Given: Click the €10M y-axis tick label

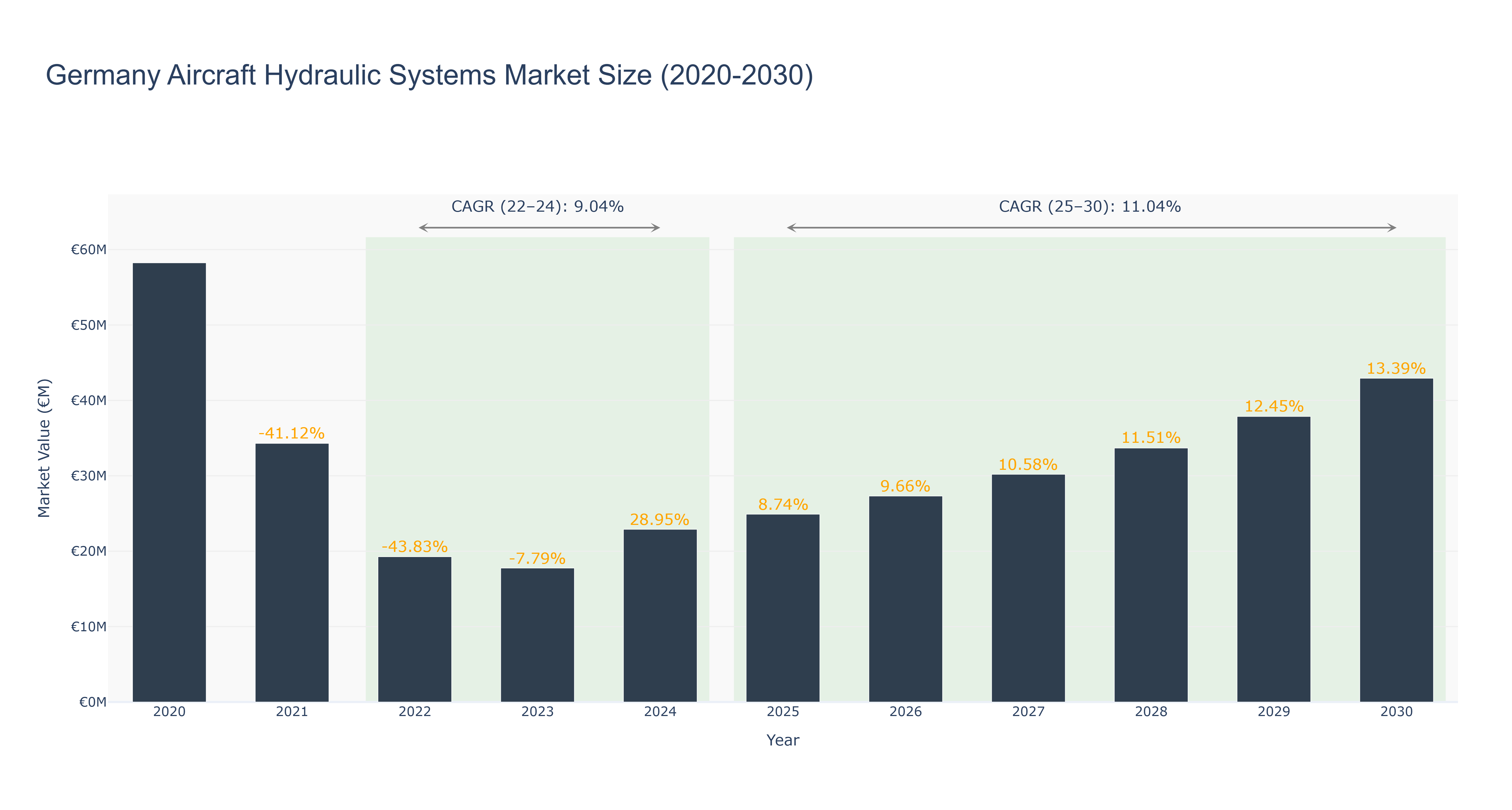Looking at the screenshot, I should (x=89, y=627).
